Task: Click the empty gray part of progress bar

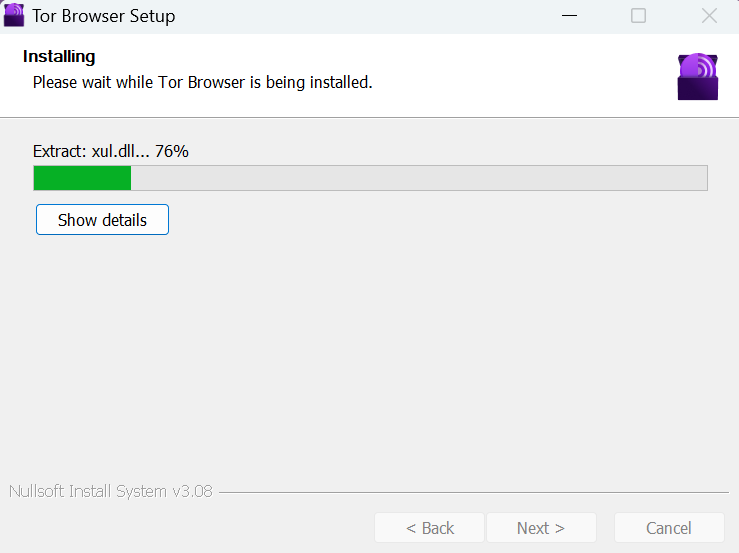Action: [x=419, y=178]
